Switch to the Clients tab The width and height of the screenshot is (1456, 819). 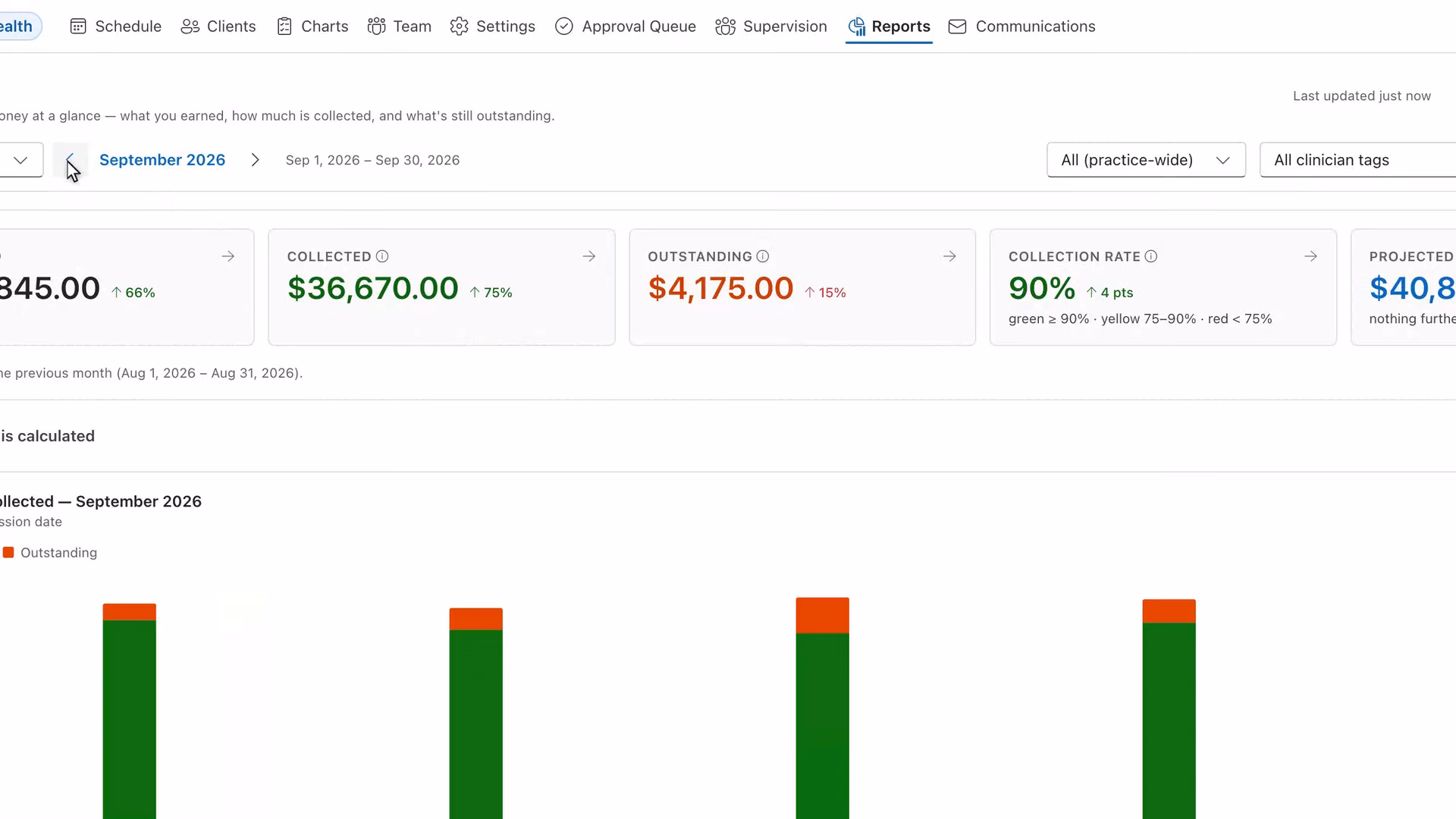click(x=218, y=27)
